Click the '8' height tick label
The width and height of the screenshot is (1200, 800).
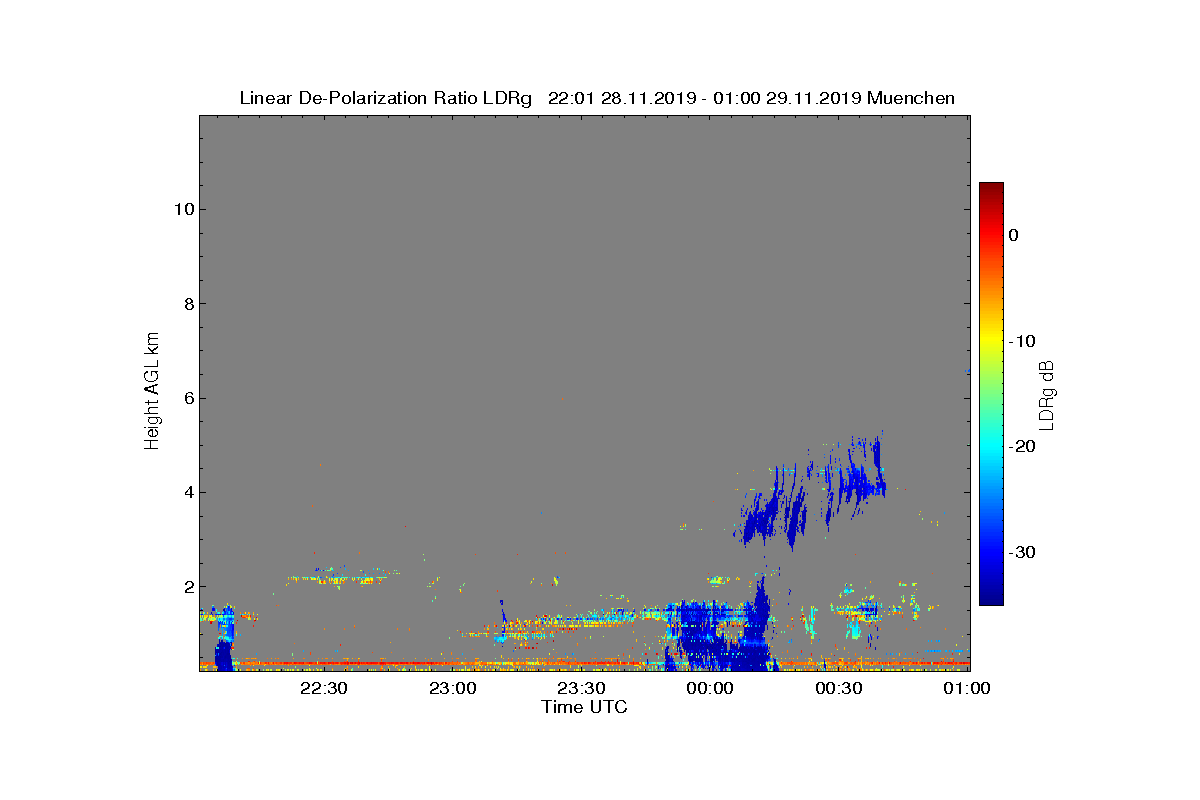point(187,303)
